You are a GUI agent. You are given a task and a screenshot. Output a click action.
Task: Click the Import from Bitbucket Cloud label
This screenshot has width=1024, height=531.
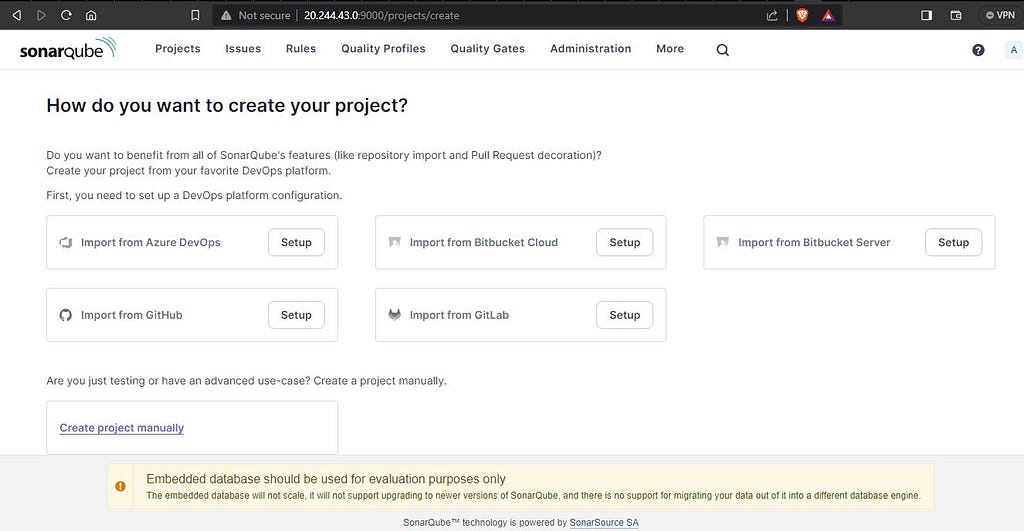coord(484,242)
